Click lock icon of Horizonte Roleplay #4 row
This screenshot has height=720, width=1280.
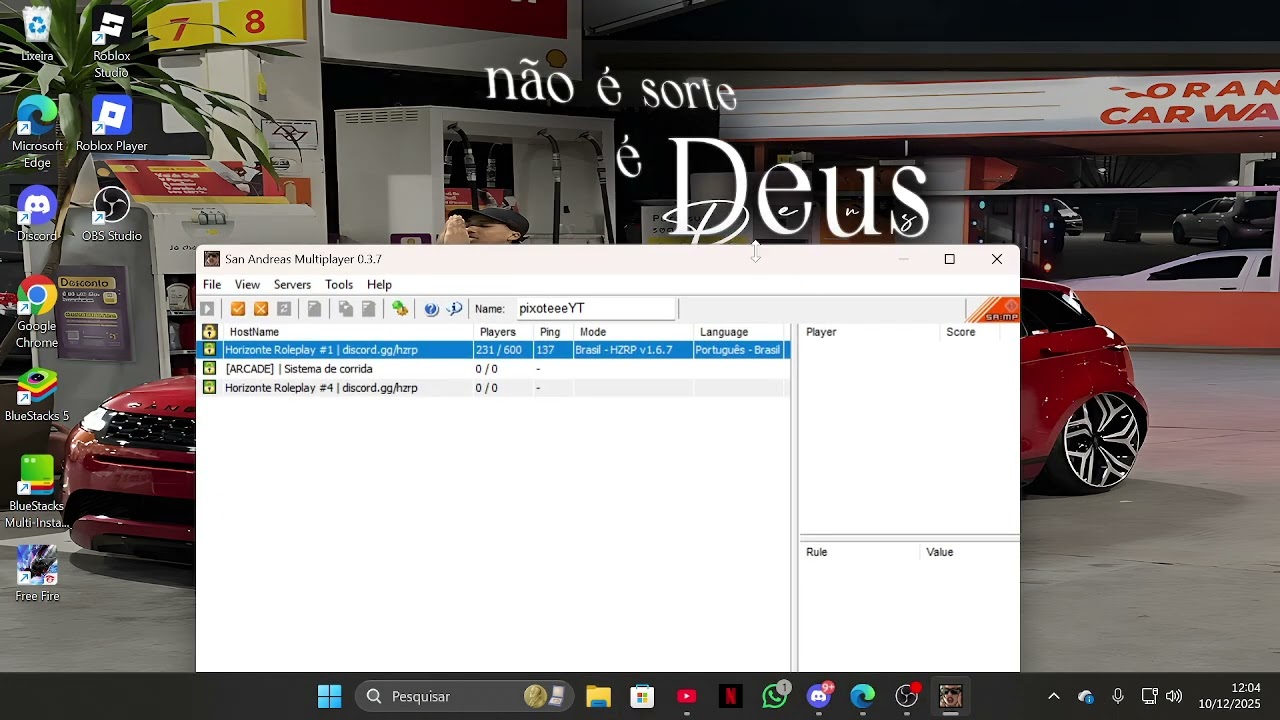point(209,388)
